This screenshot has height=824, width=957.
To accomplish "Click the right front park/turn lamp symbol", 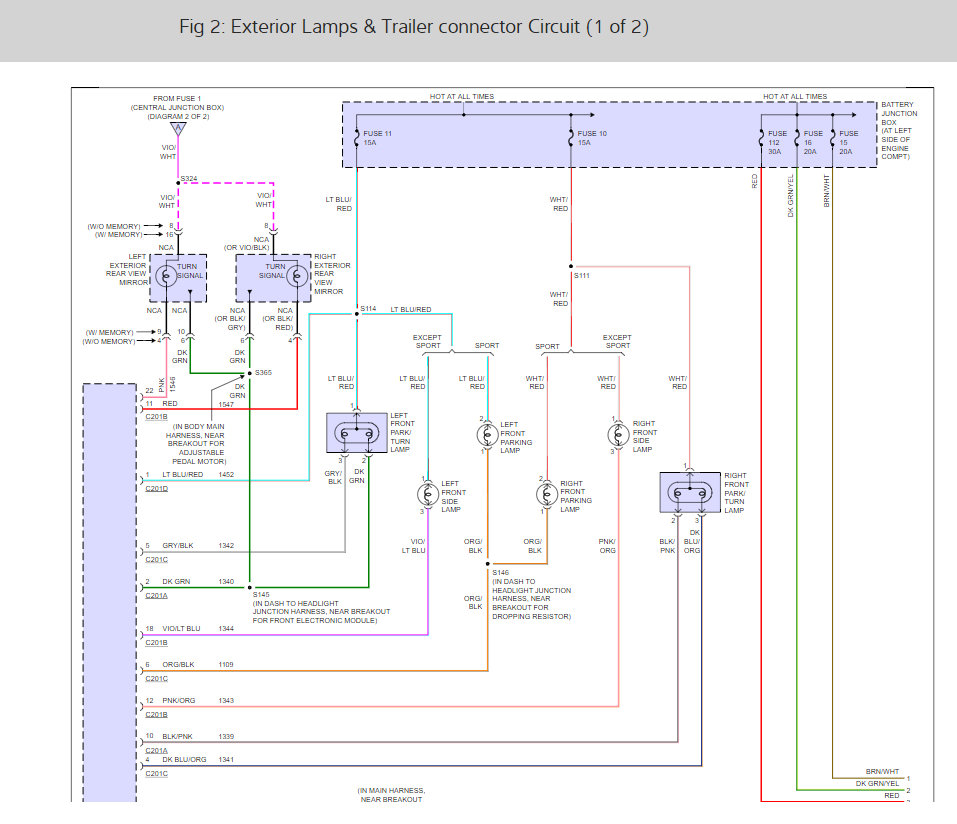I will coord(690,492).
